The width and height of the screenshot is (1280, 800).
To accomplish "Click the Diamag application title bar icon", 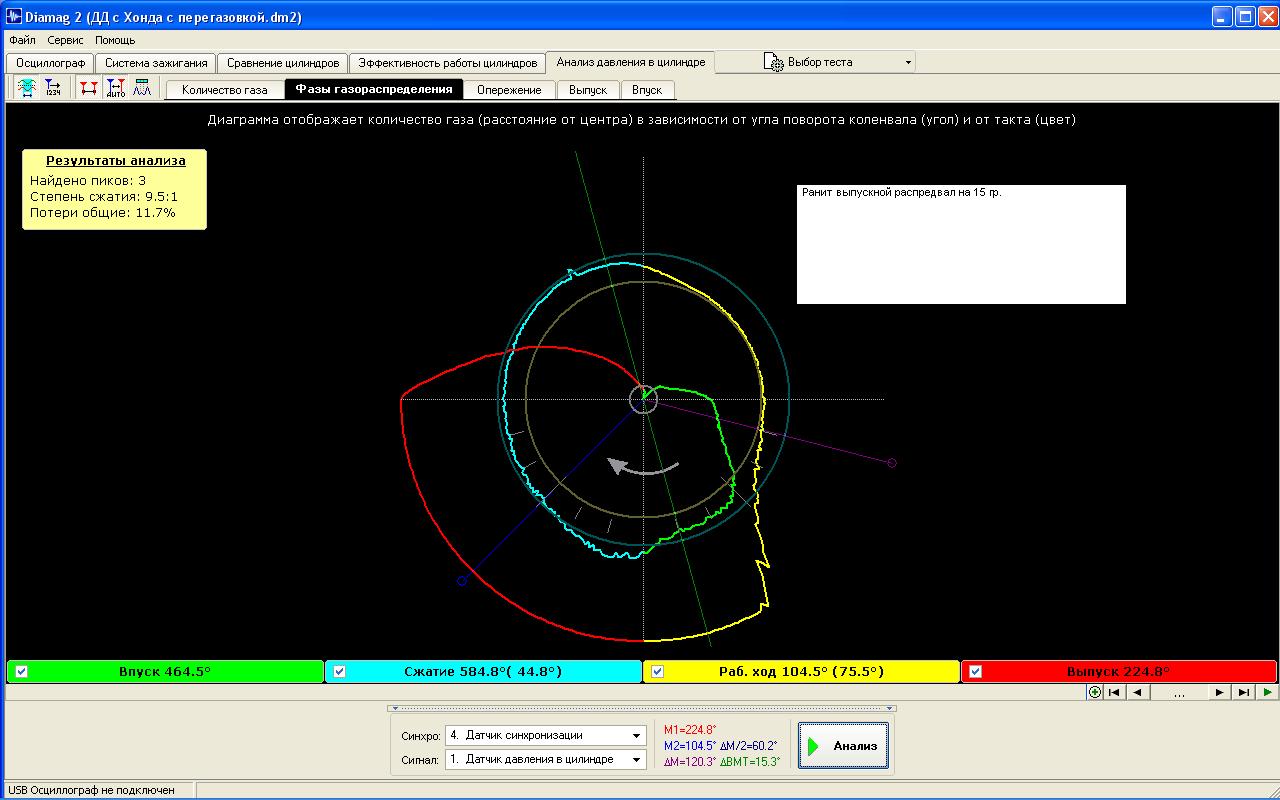I will [x=14, y=16].
